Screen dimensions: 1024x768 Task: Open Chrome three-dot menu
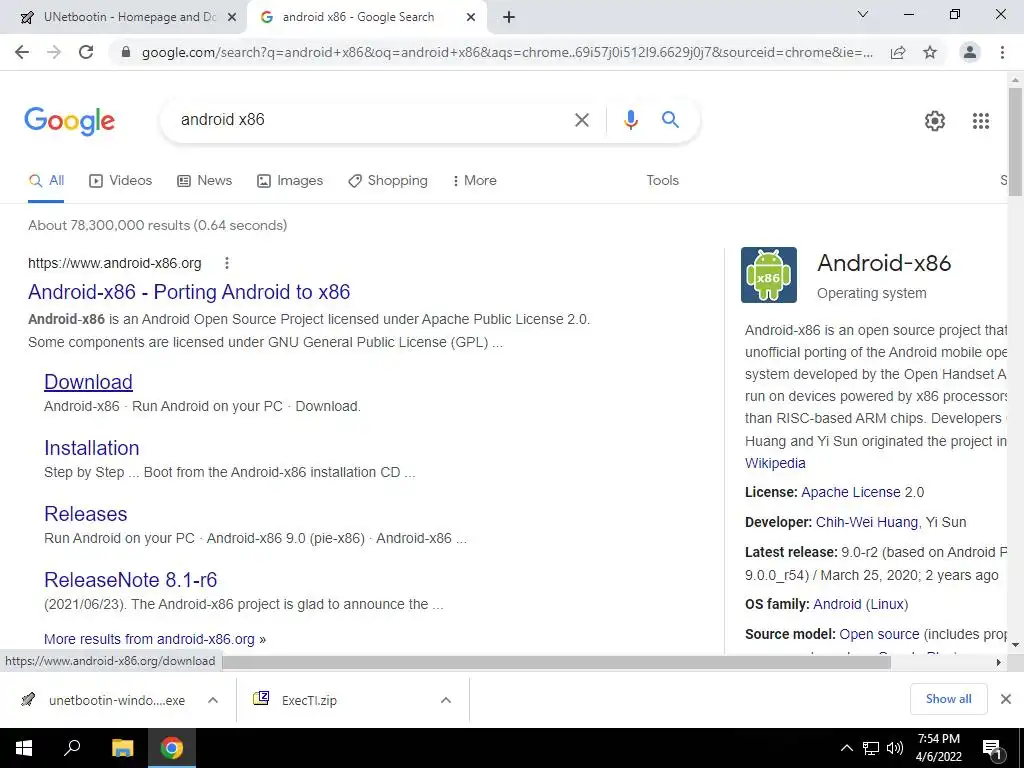point(1002,52)
